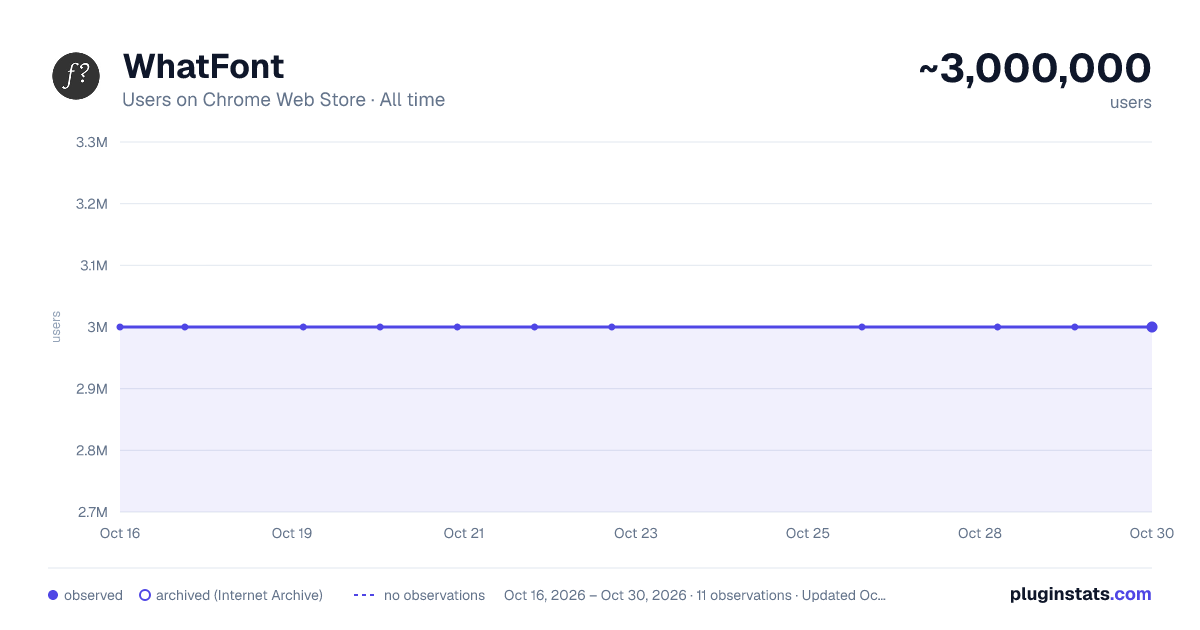Viewport: 1200px width, 630px height.
Task: Select the lone data point between Oct 25 and Oct 28
Action: pyautogui.click(x=862, y=327)
